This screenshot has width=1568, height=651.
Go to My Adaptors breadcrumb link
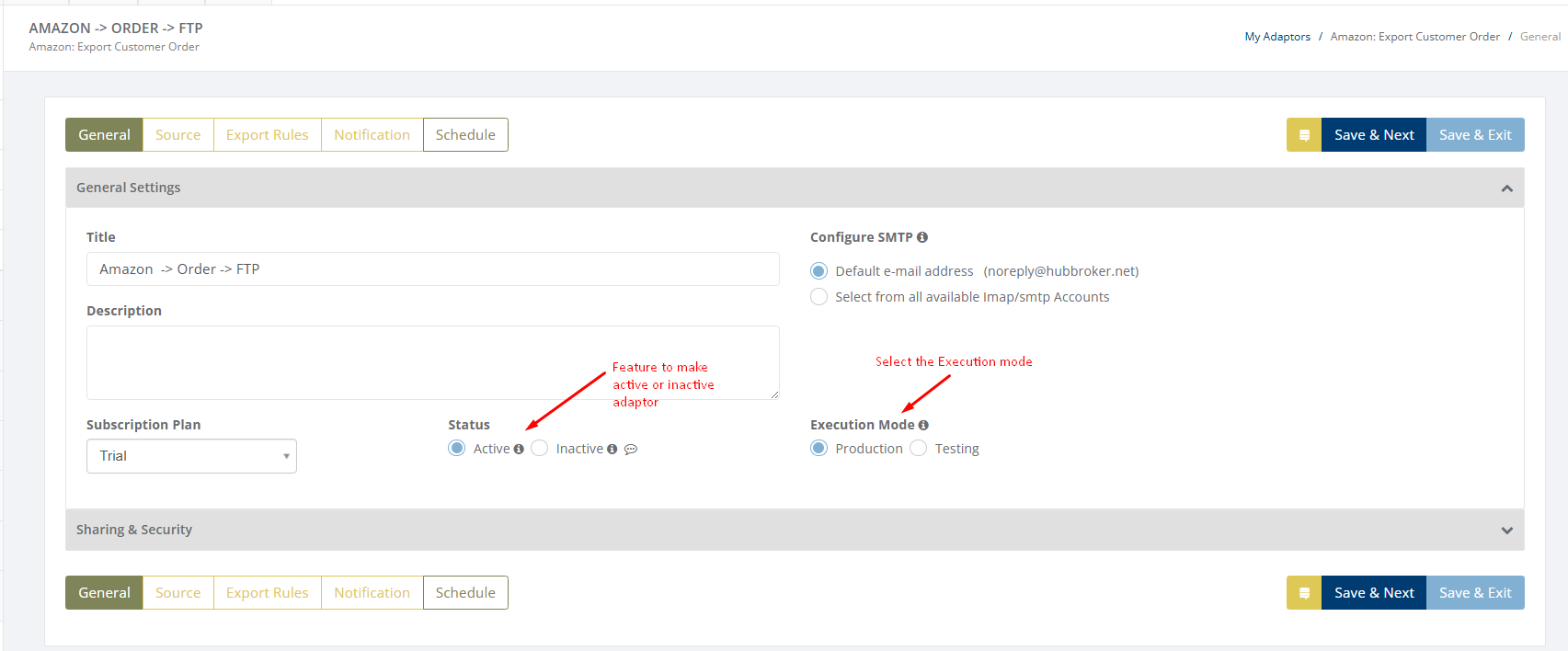click(x=1277, y=37)
